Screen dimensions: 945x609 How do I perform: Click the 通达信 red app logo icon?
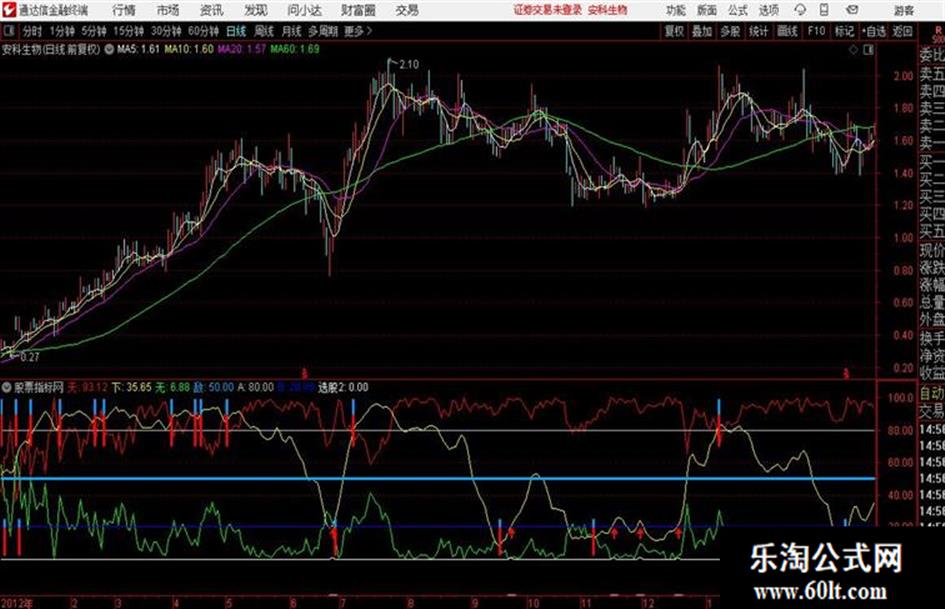coord(8,10)
